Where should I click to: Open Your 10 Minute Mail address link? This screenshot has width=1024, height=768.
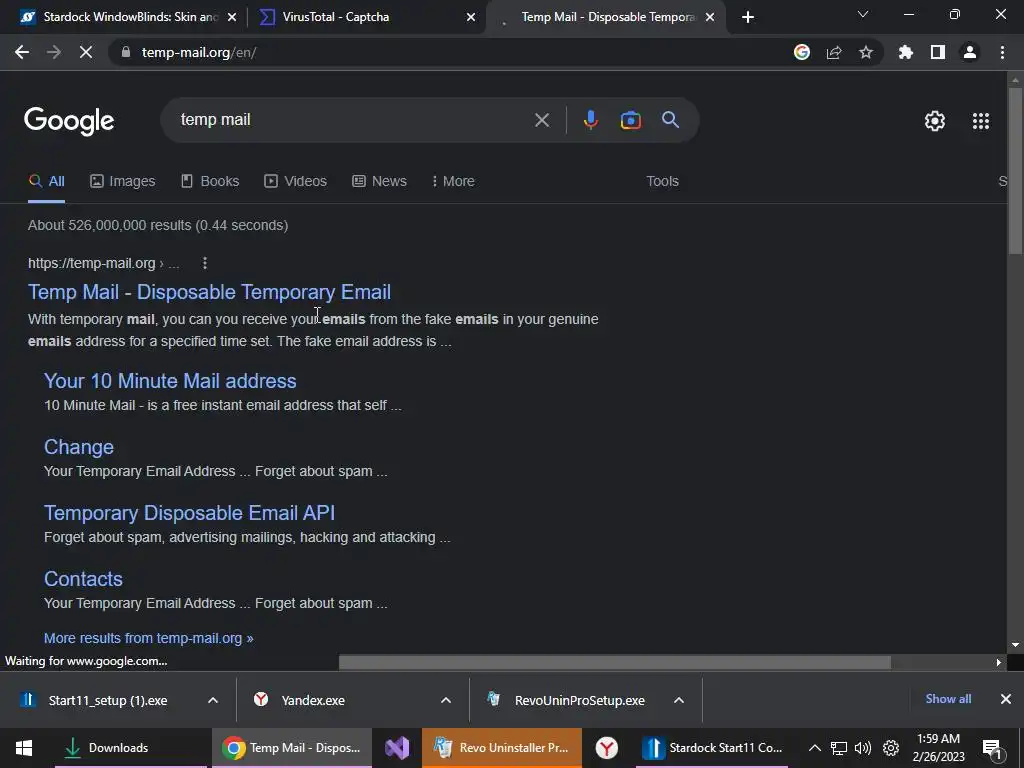coord(170,381)
